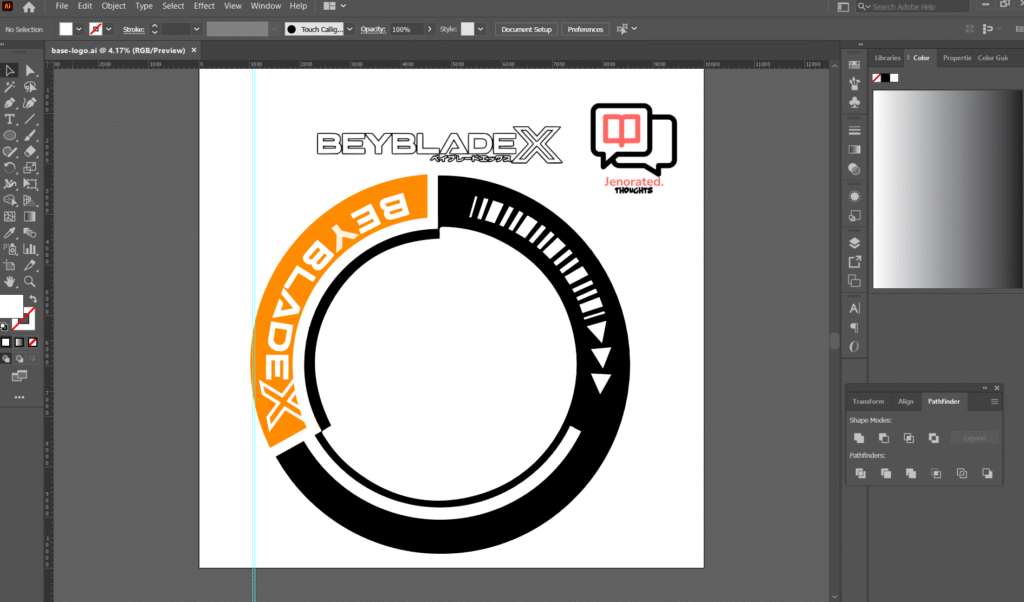Open the Effect menu
The image size is (1024, 602).
[x=204, y=6]
